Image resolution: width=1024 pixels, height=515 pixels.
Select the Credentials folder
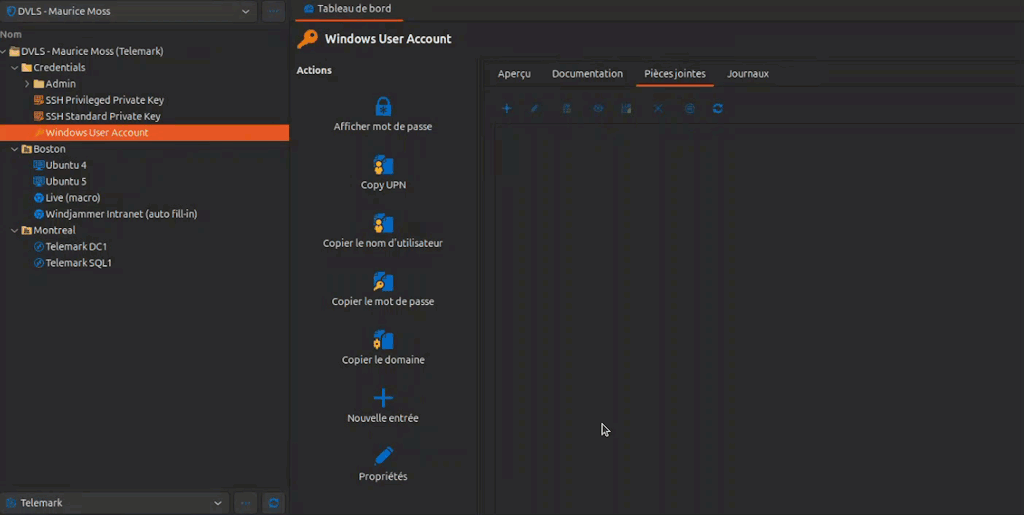(59, 67)
